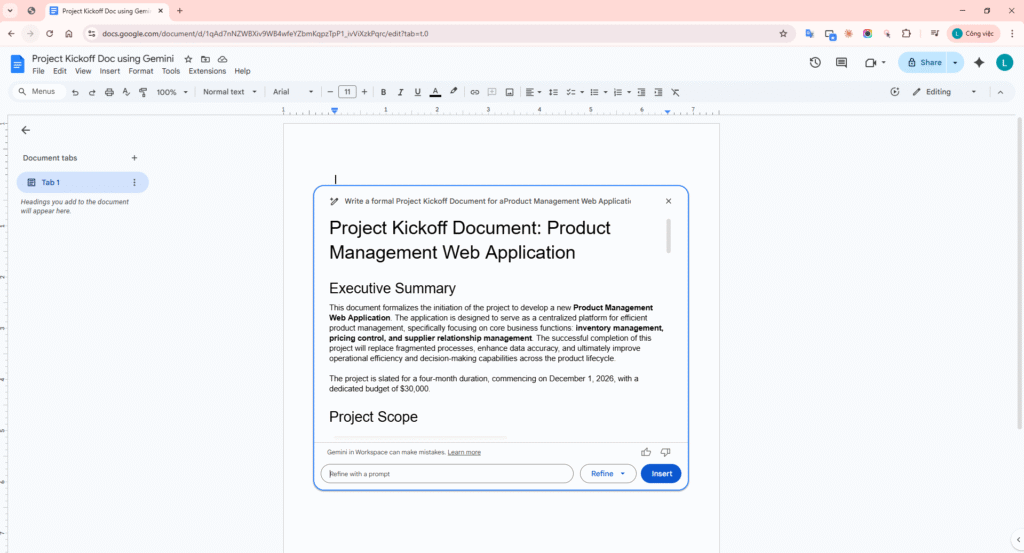Open version history clock icon
Screen dimensions: 1024x553
[x=815, y=62]
